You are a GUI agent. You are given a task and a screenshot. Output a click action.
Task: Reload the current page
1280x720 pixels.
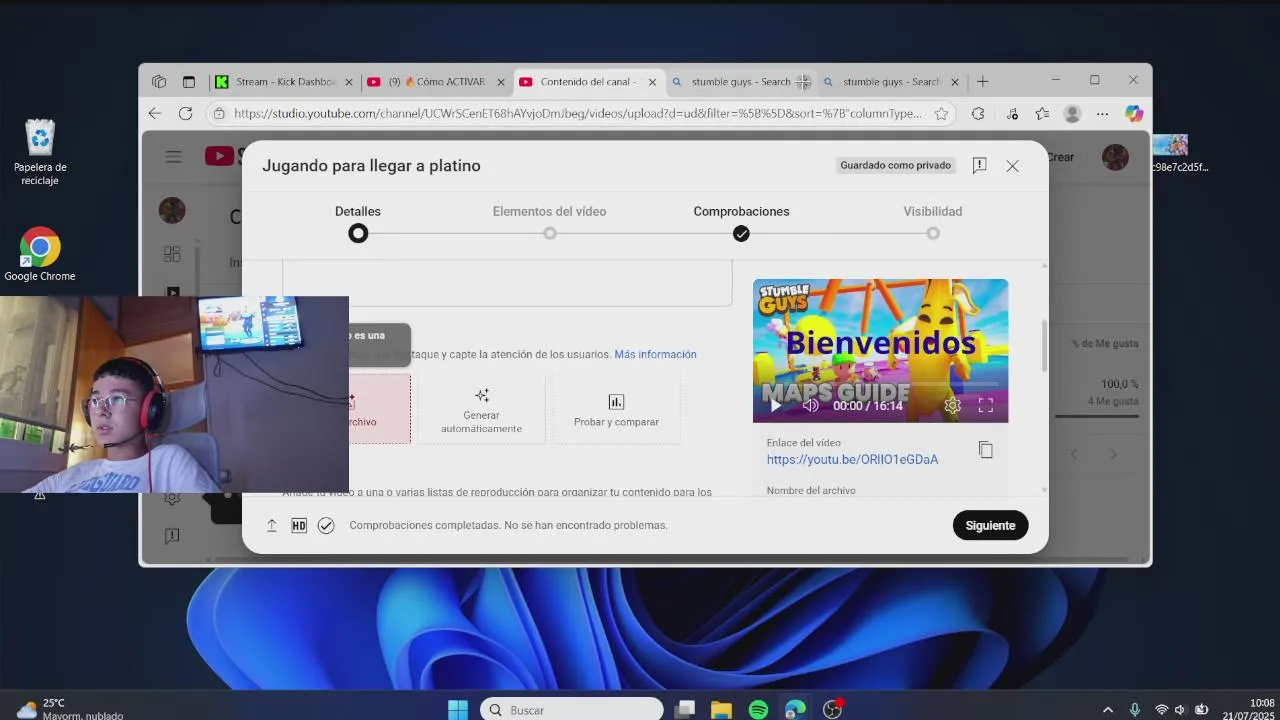(x=185, y=114)
